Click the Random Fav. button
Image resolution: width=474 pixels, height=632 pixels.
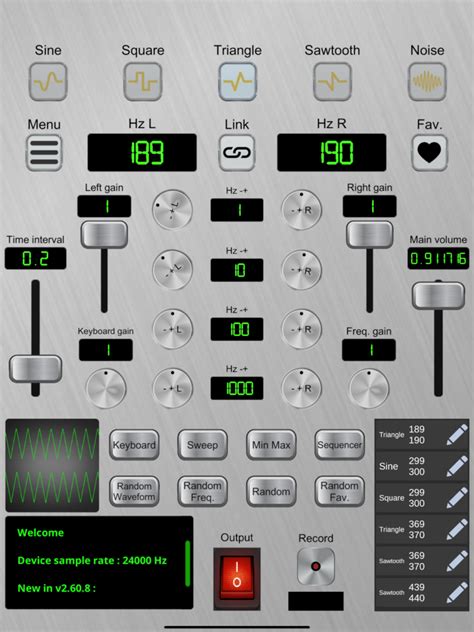tap(340, 491)
